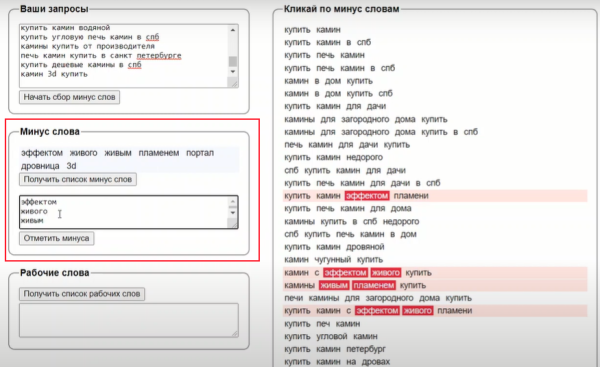
Task: Click resize grip of Ваши запросы textarea
Action: pyautogui.click(x=233, y=83)
